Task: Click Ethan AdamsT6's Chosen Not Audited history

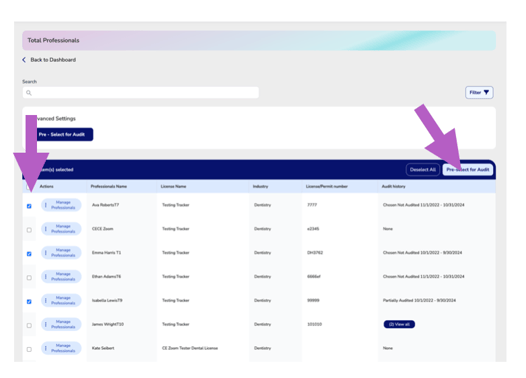Action: pyautogui.click(x=424, y=276)
